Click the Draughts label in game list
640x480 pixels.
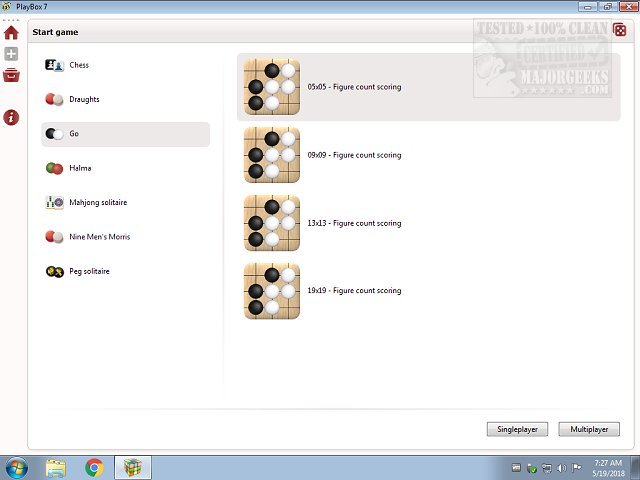(x=84, y=99)
